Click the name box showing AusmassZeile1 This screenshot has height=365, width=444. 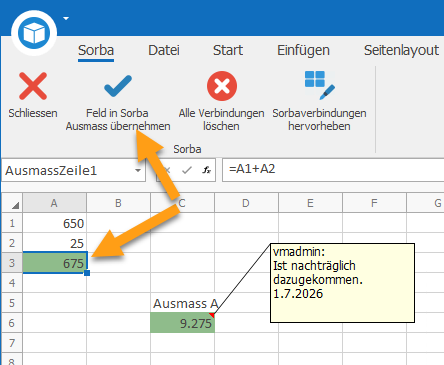pos(73,171)
